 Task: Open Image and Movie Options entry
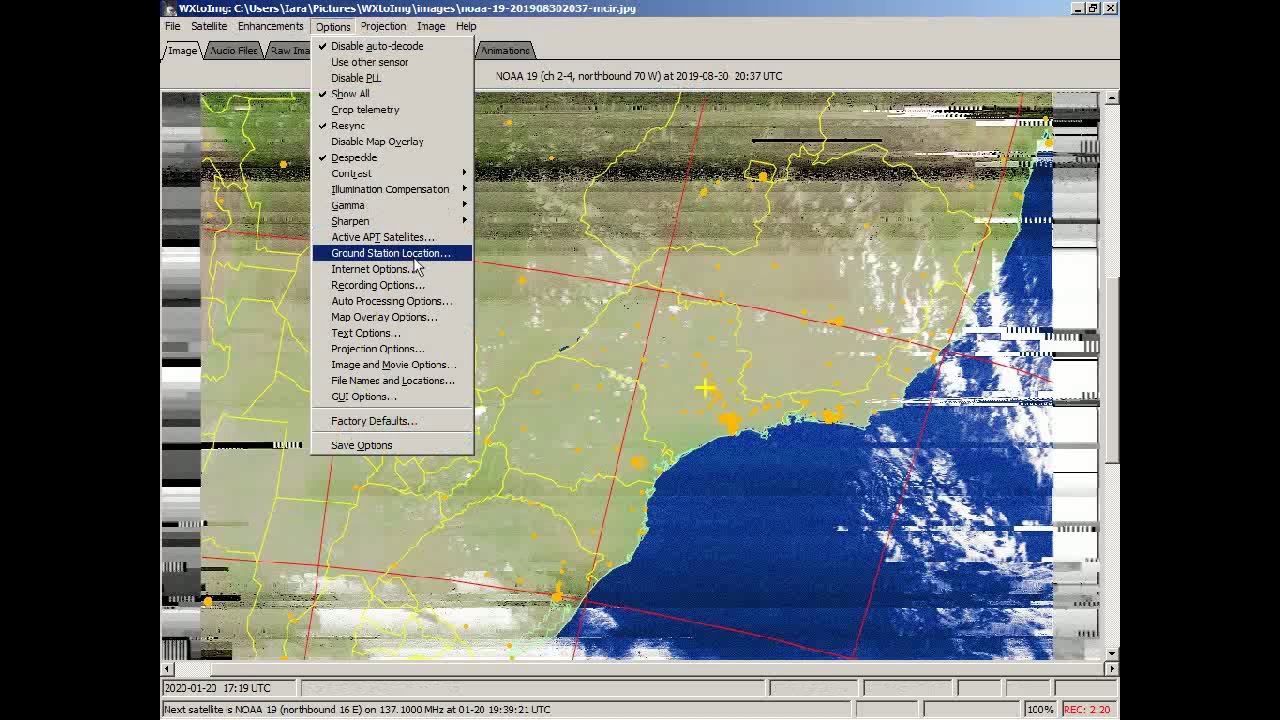tap(392, 365)
